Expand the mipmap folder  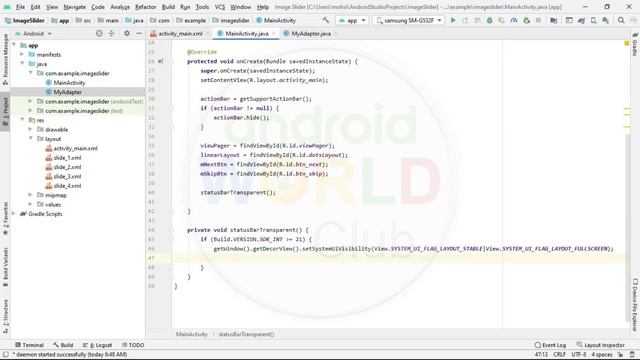30,195
